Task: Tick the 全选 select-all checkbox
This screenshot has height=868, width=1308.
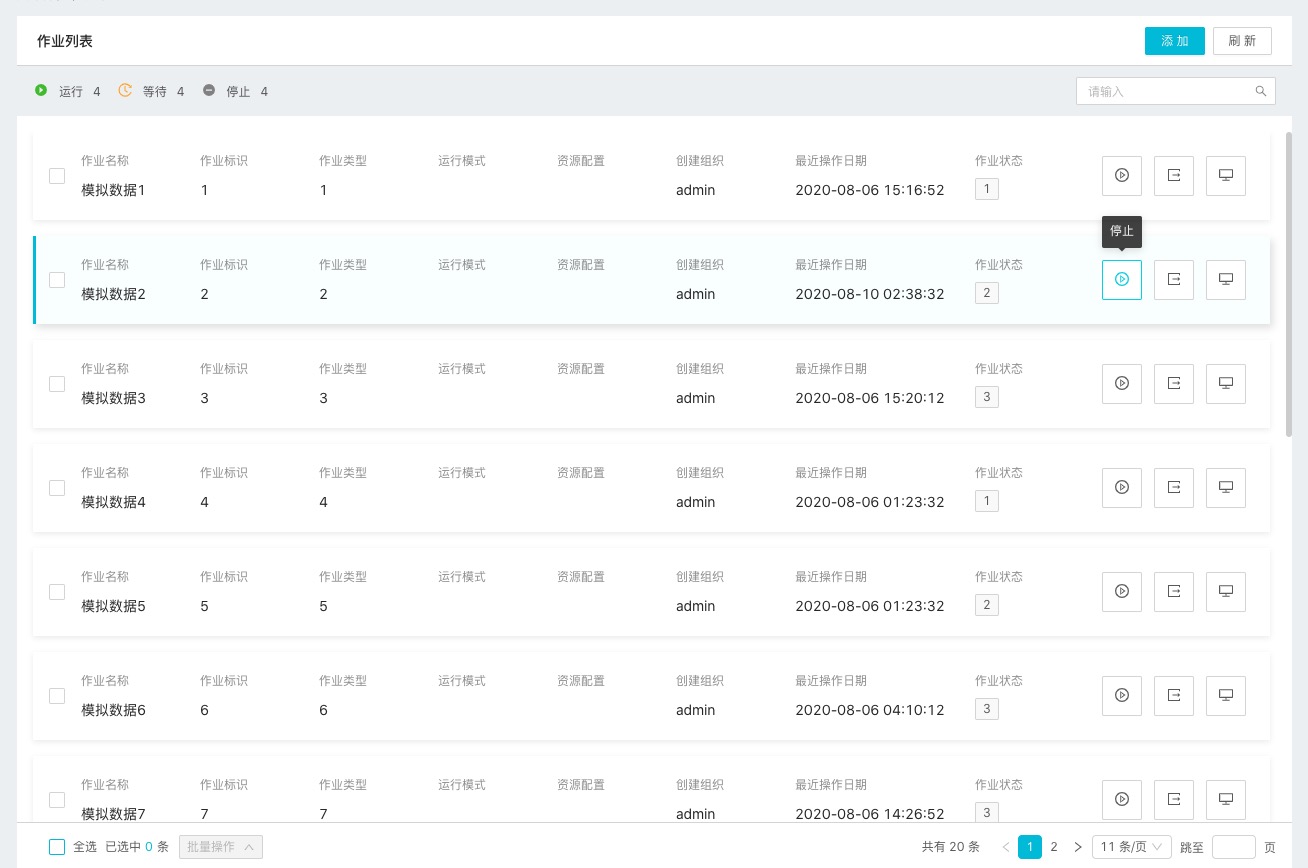Action: click(x=57, y=847)
